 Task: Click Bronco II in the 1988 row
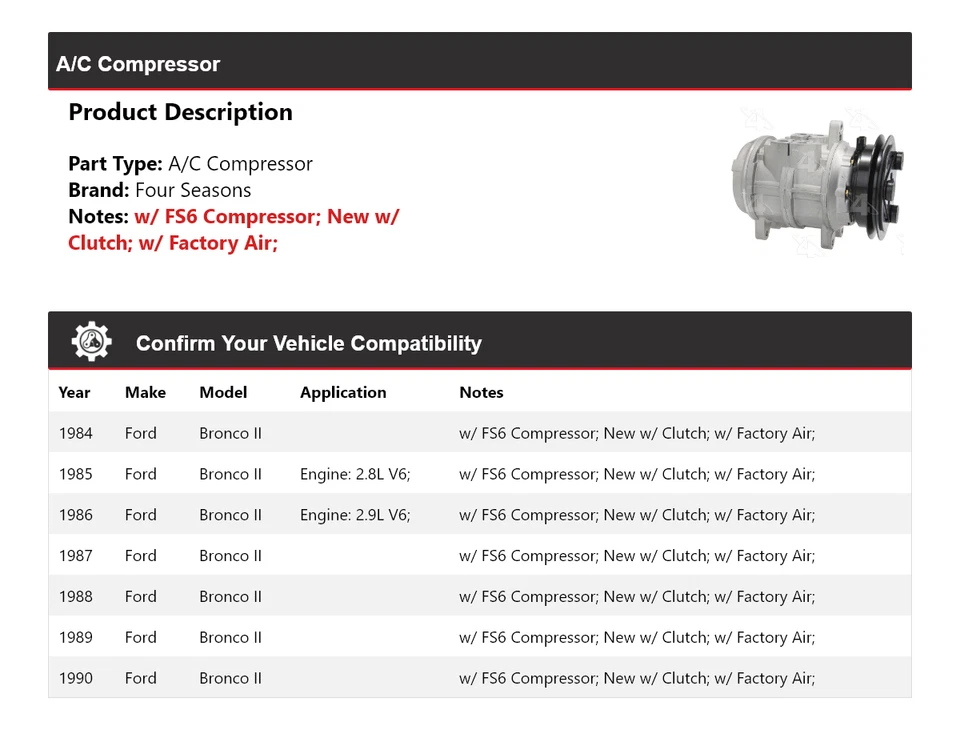(230, 597)
